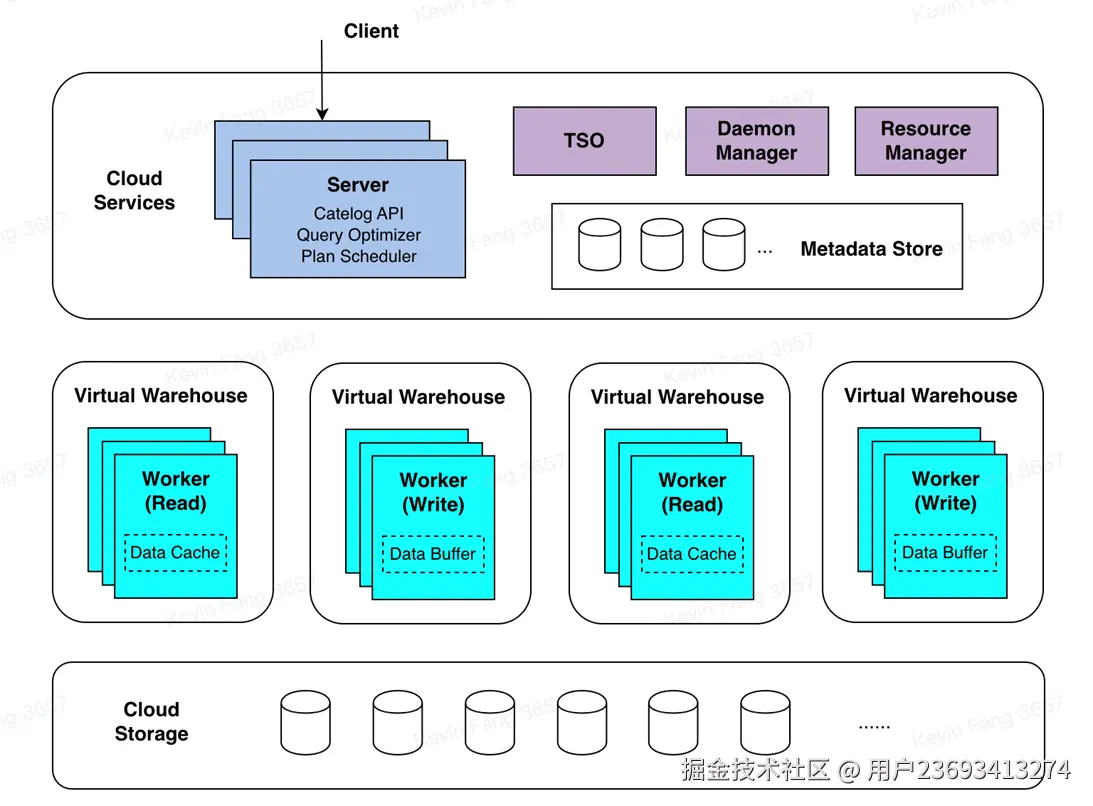The height and width of the screenshot is (806, 1093).
Task: Click a Metadata Store database cylinder
Action: 599,245
